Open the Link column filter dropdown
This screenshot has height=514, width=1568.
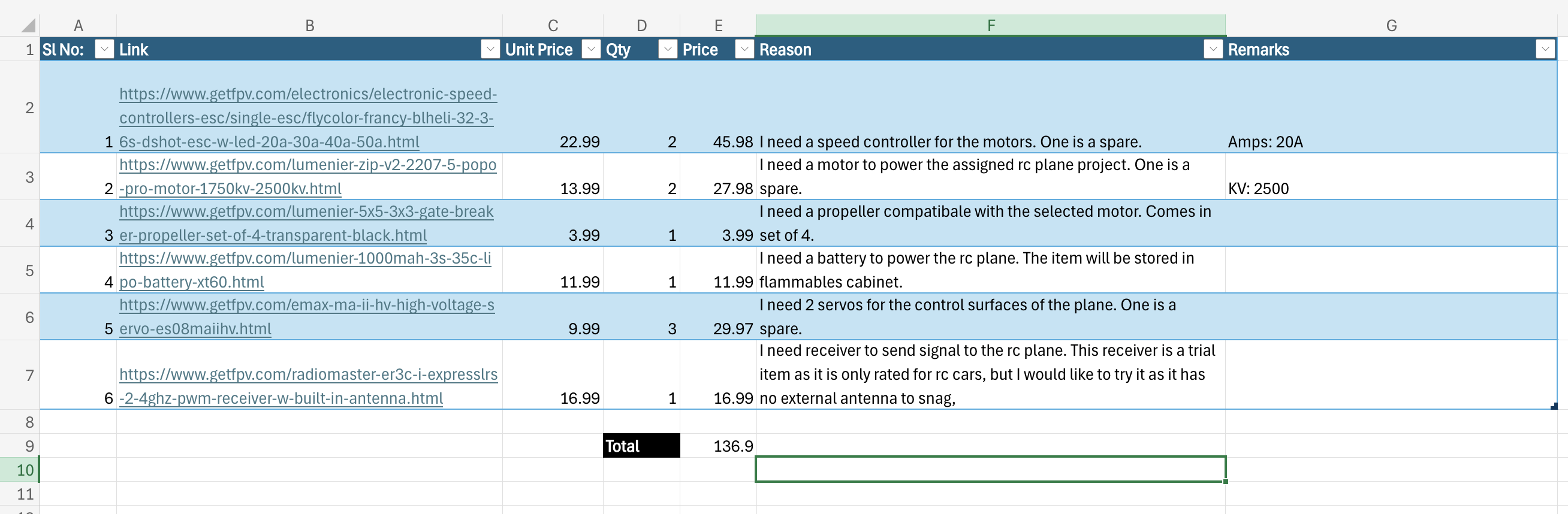click(x=489, y=49)
